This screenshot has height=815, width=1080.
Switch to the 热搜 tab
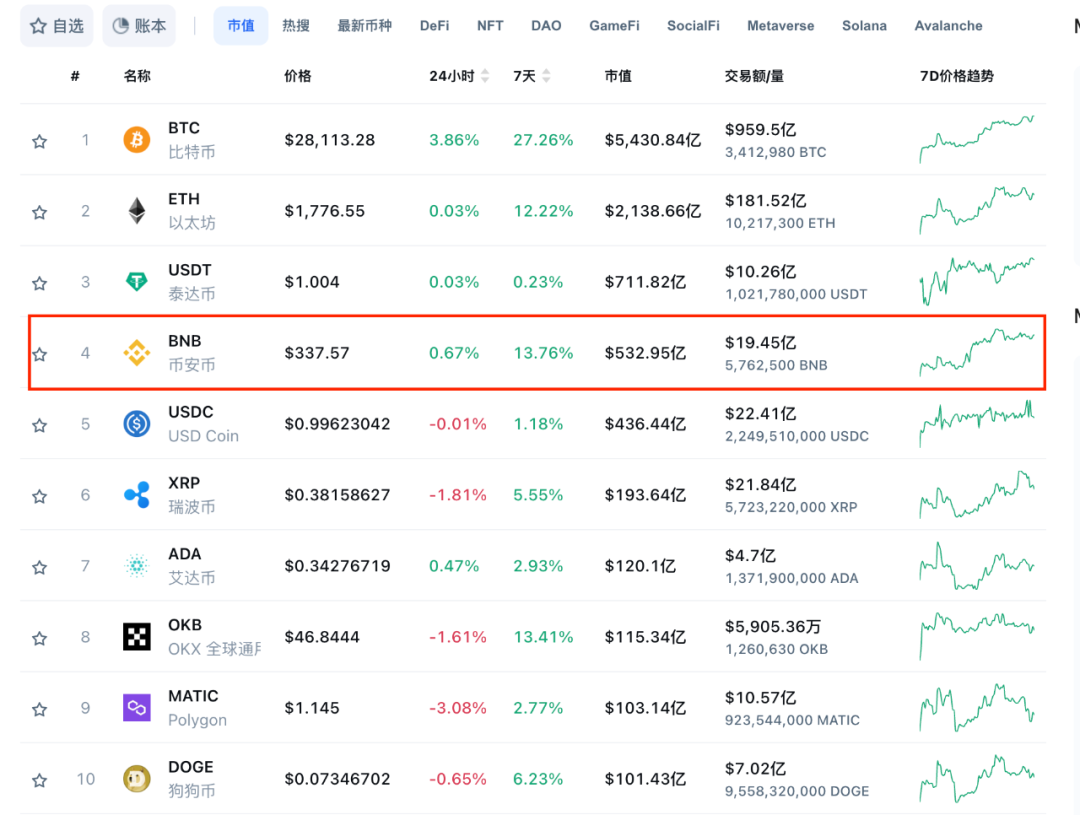pos(296,26)
